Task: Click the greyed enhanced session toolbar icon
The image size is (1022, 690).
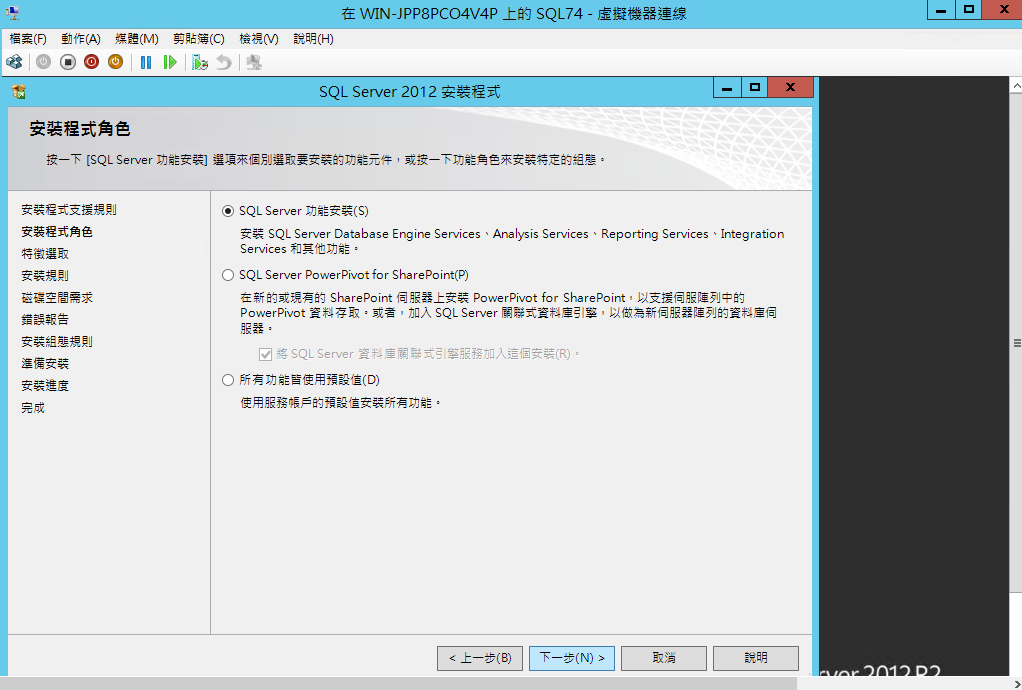Action: click(254, 63)
